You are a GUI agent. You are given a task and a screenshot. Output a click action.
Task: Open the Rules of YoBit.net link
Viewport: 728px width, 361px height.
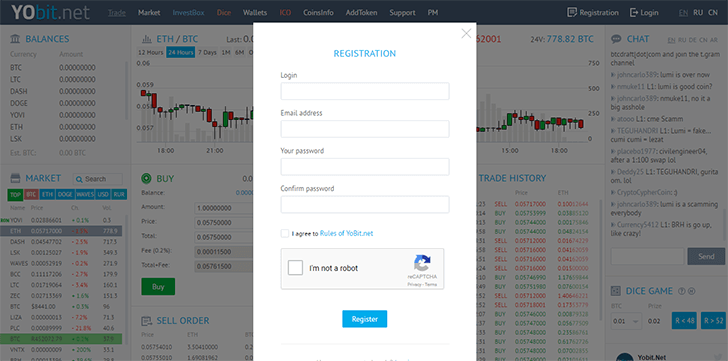click(346, 233)
